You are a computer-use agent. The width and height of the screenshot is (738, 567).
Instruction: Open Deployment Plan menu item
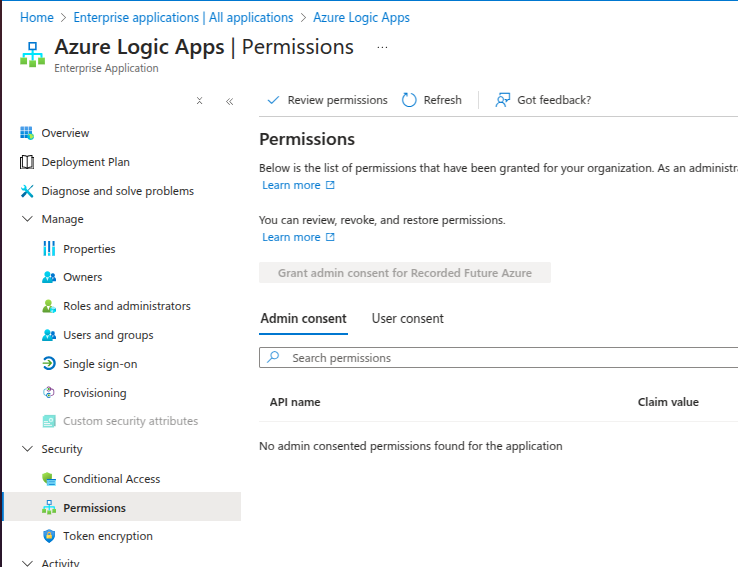(x=85, y=162)
